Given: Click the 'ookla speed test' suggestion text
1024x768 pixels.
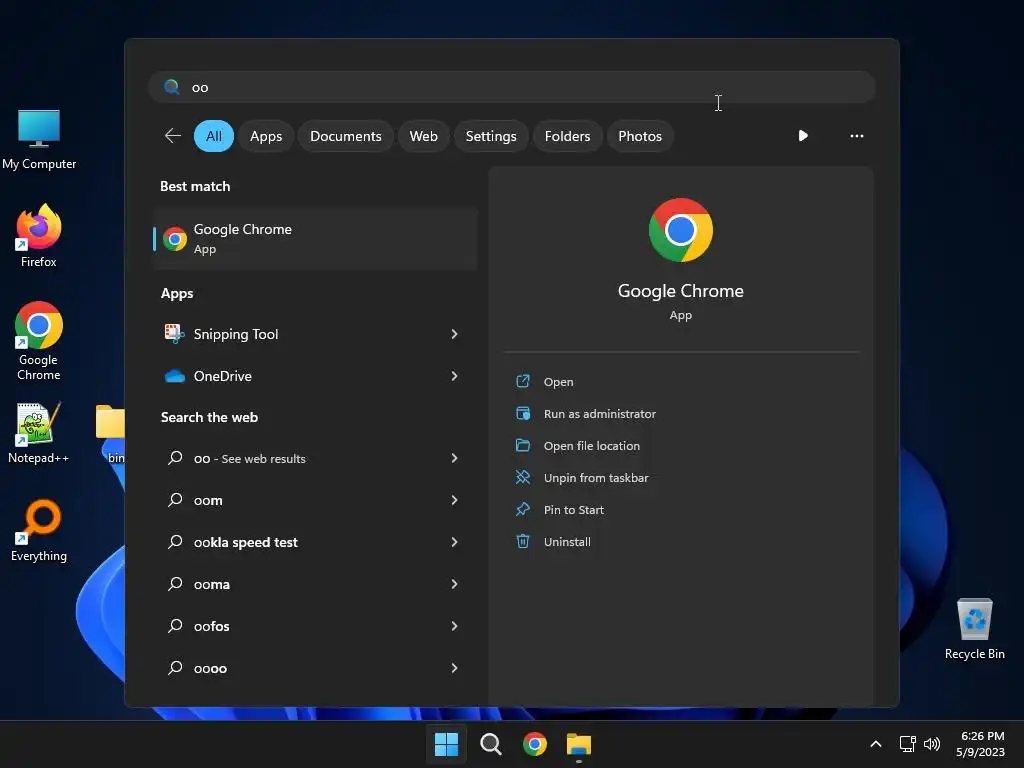Looking at the screenshot, I should coord(246,542).
